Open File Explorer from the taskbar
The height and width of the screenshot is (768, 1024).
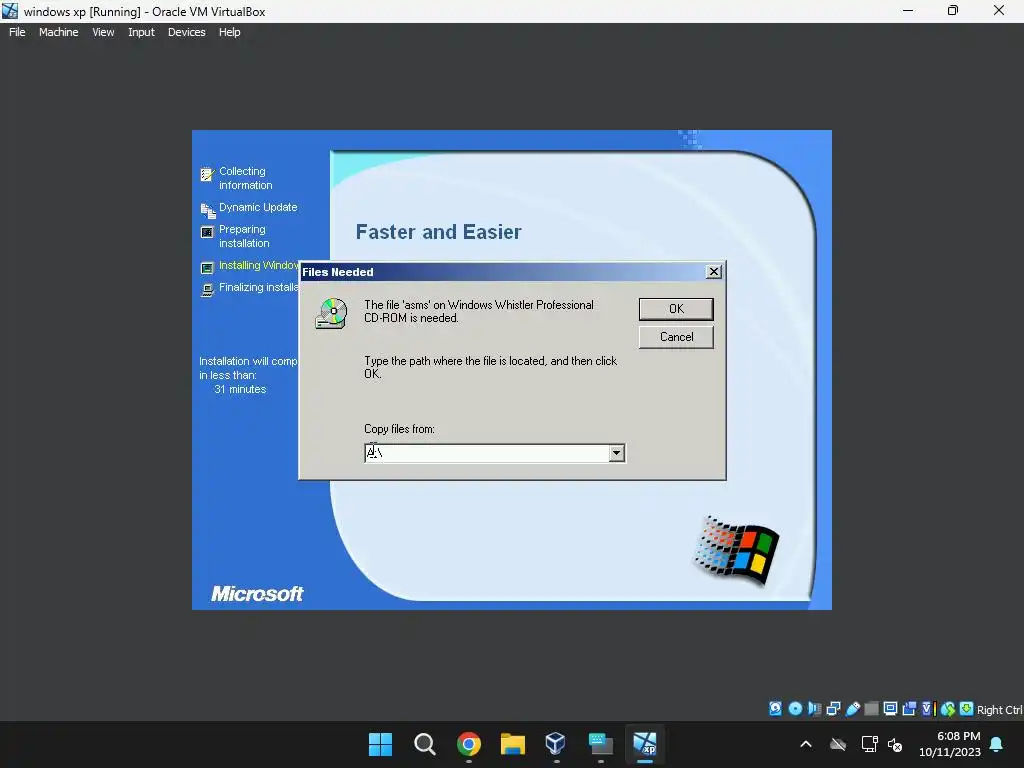513,744
